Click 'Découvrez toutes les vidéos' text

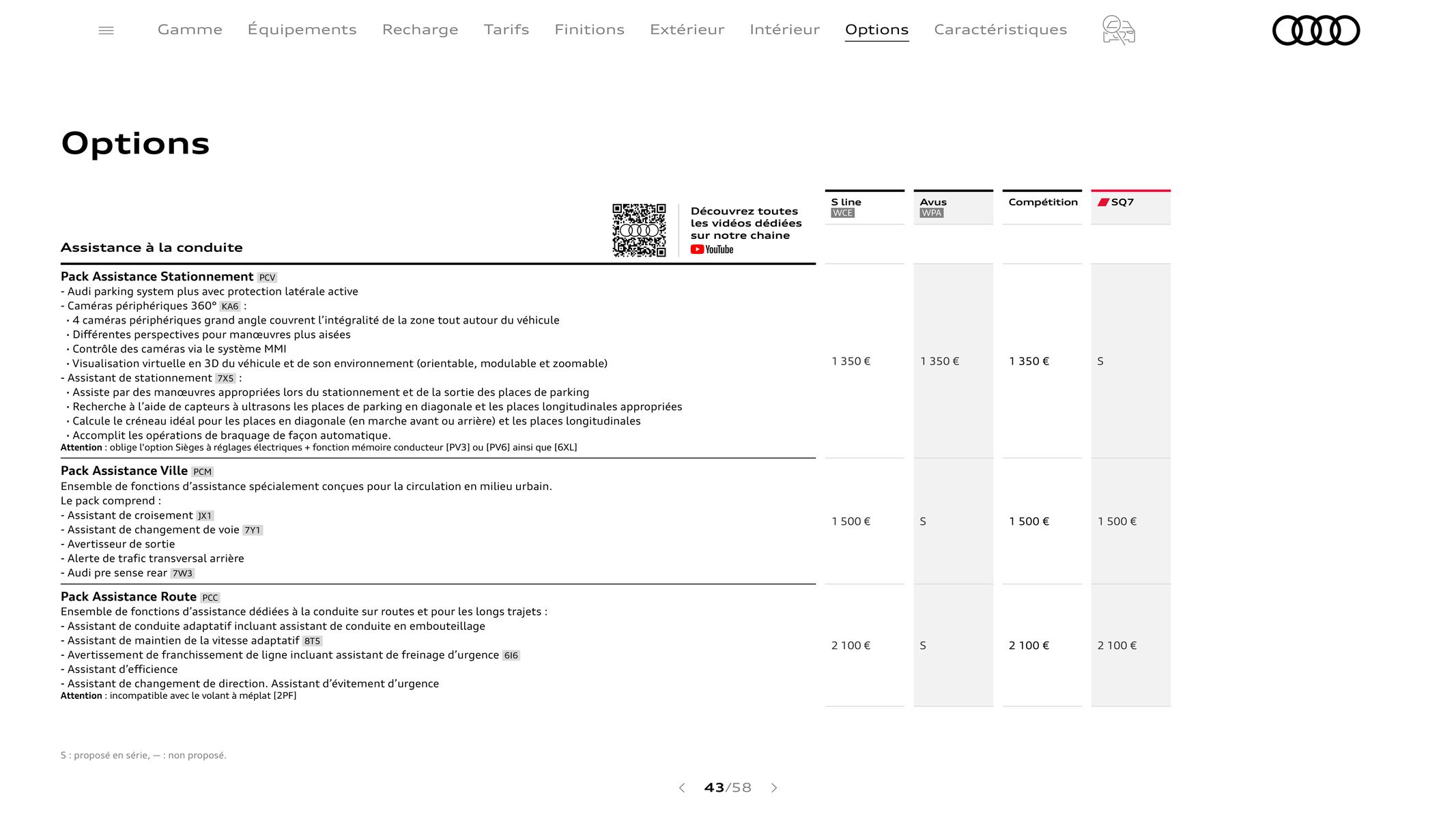tap(746, 223)
